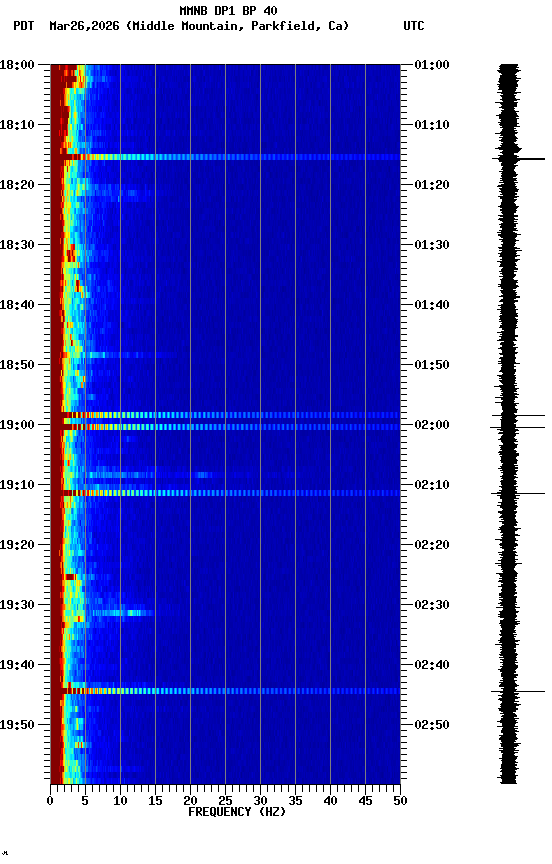Click the 5 Hz frequency axis label
Viewport: 552px width, 864px height.
click(85, 801)
